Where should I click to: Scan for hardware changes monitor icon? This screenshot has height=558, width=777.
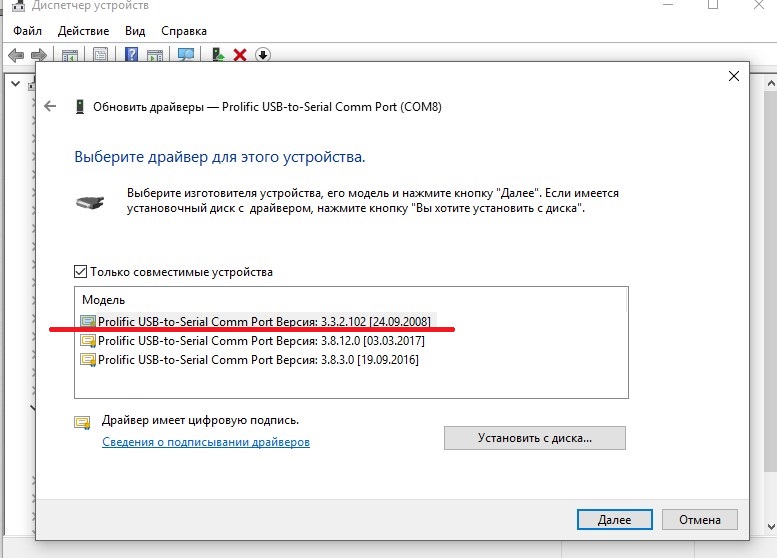coord(186,55)
